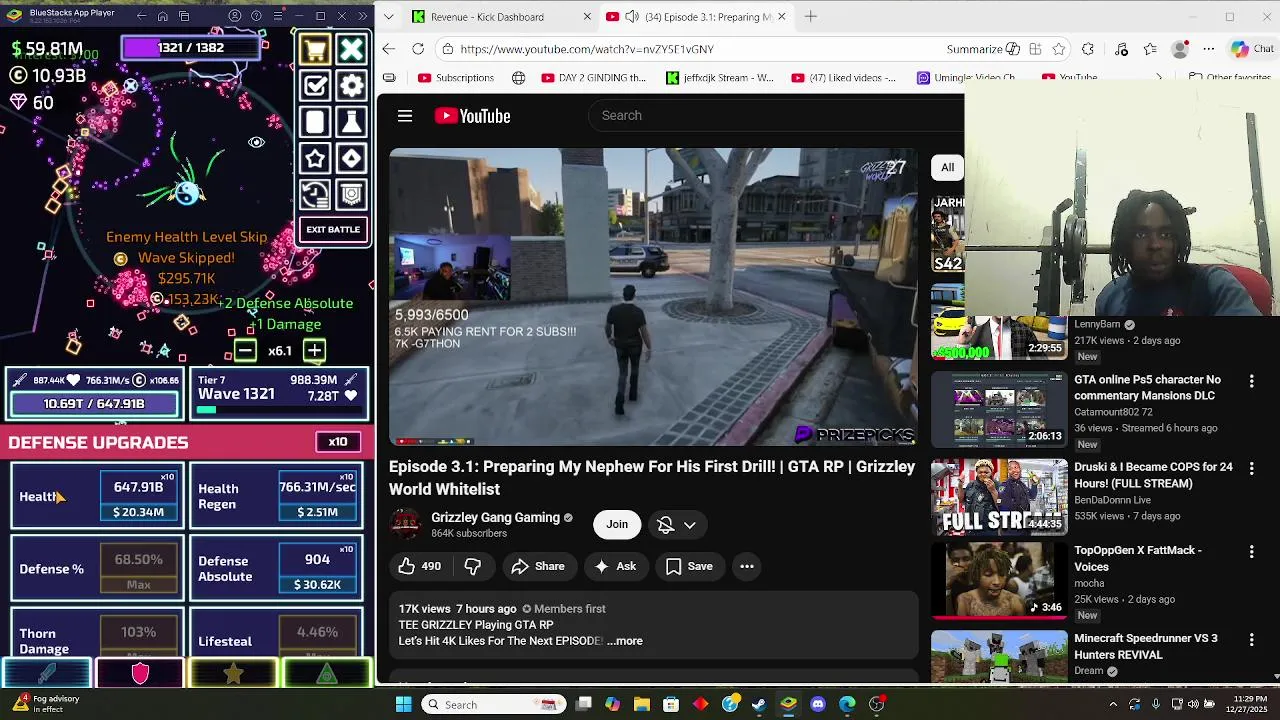Open the banner shield icon in game
The image size is (1280, 720).
coord(351,194)
